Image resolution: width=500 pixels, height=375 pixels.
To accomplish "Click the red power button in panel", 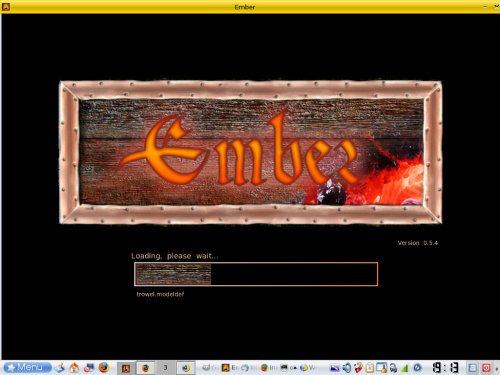I will pyautogui.click(x=486, y=368).
